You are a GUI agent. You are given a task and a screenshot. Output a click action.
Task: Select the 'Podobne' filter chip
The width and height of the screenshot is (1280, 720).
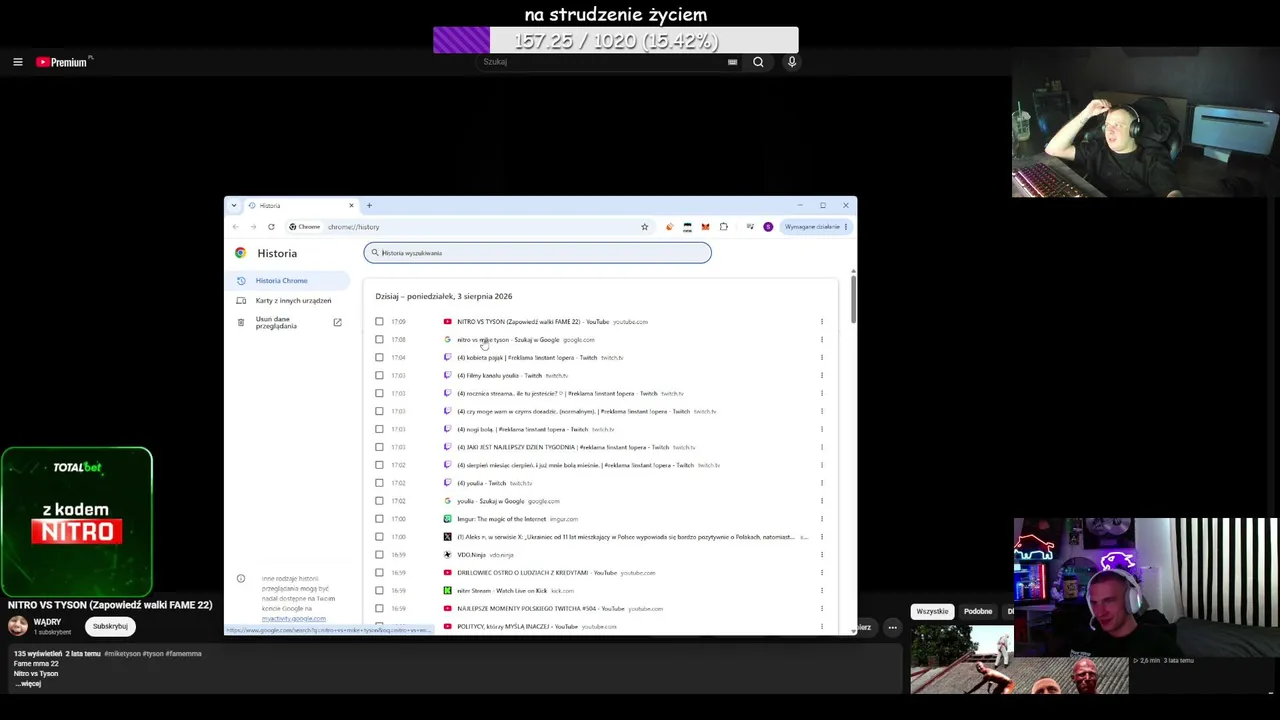click(978, 612)
